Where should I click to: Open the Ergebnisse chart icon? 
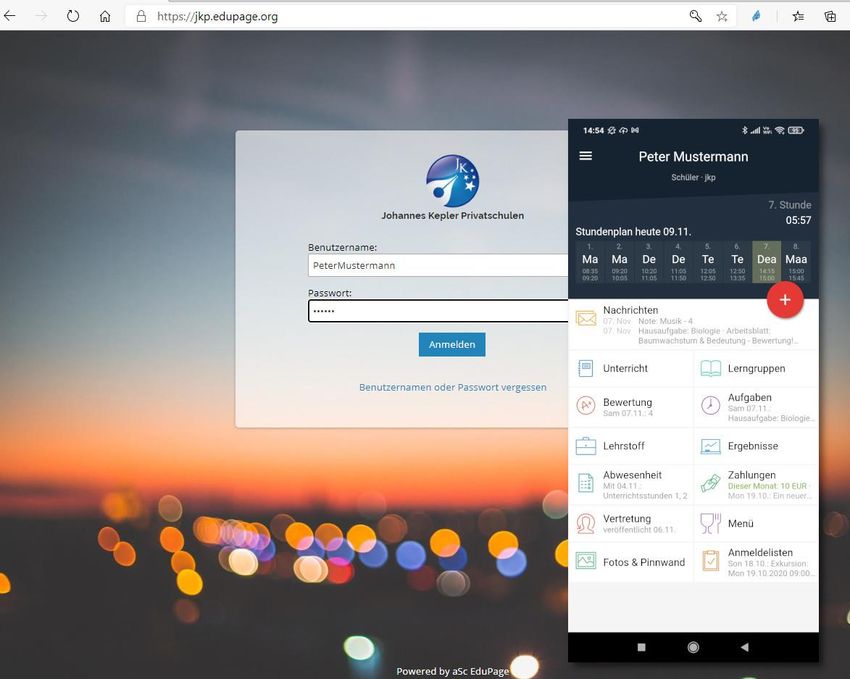710,446
